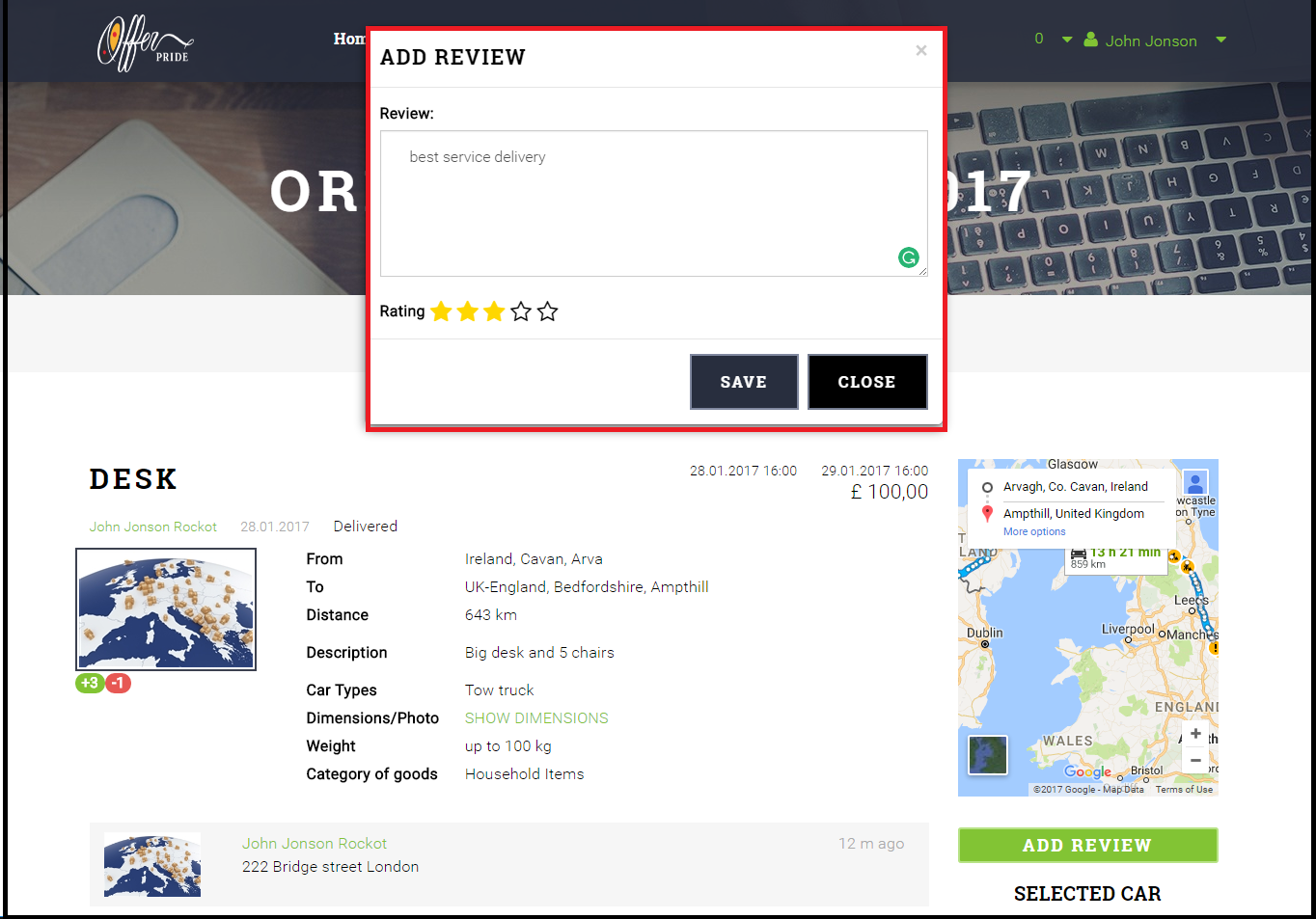Show dimensions for the desk
The width and height of the screenshot is (1316, 919).
(536, 718)
